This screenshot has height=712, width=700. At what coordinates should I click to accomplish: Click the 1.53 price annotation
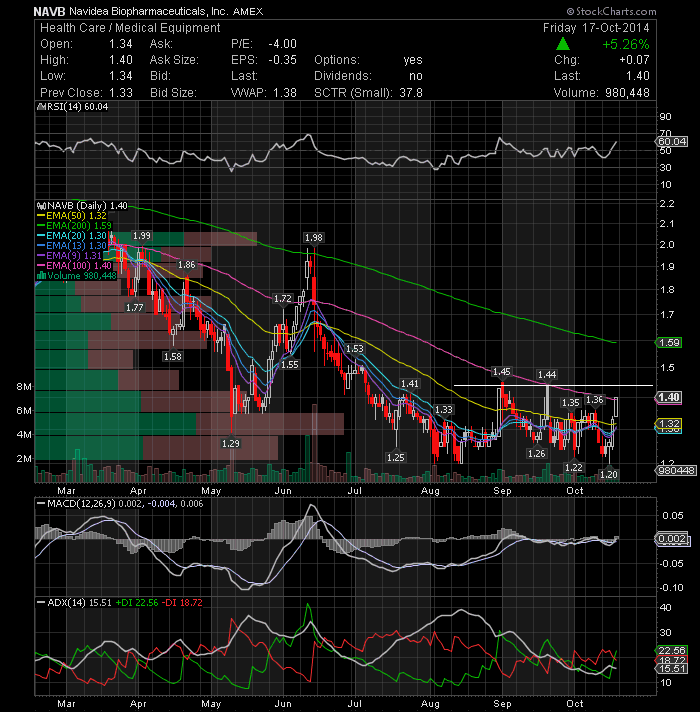pyautogui.click(x=355, y=348)
